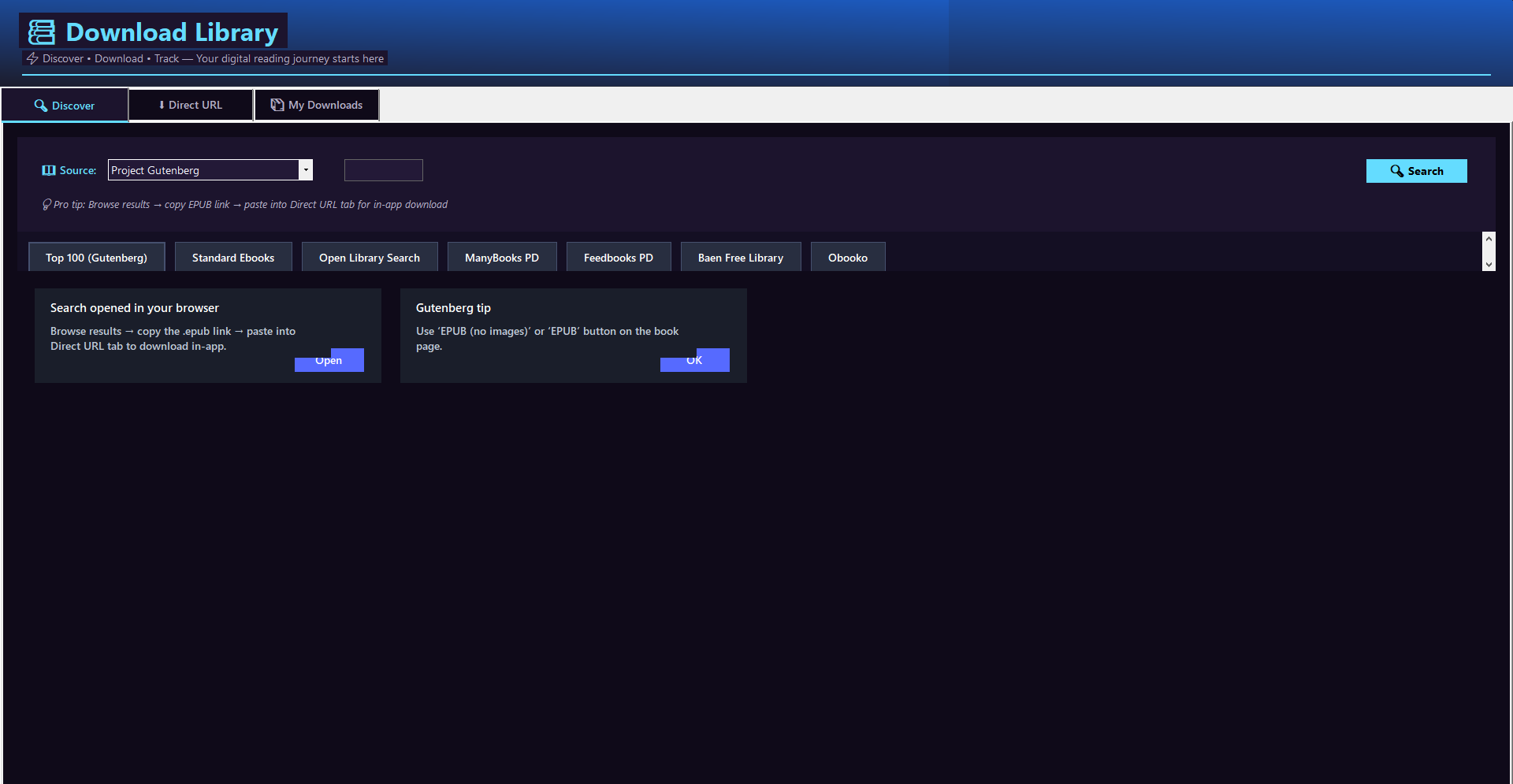The height and width of the screenshot is (784, 1513).
Task: Click the stacked books logo icon in header
Action: [40, 32]
